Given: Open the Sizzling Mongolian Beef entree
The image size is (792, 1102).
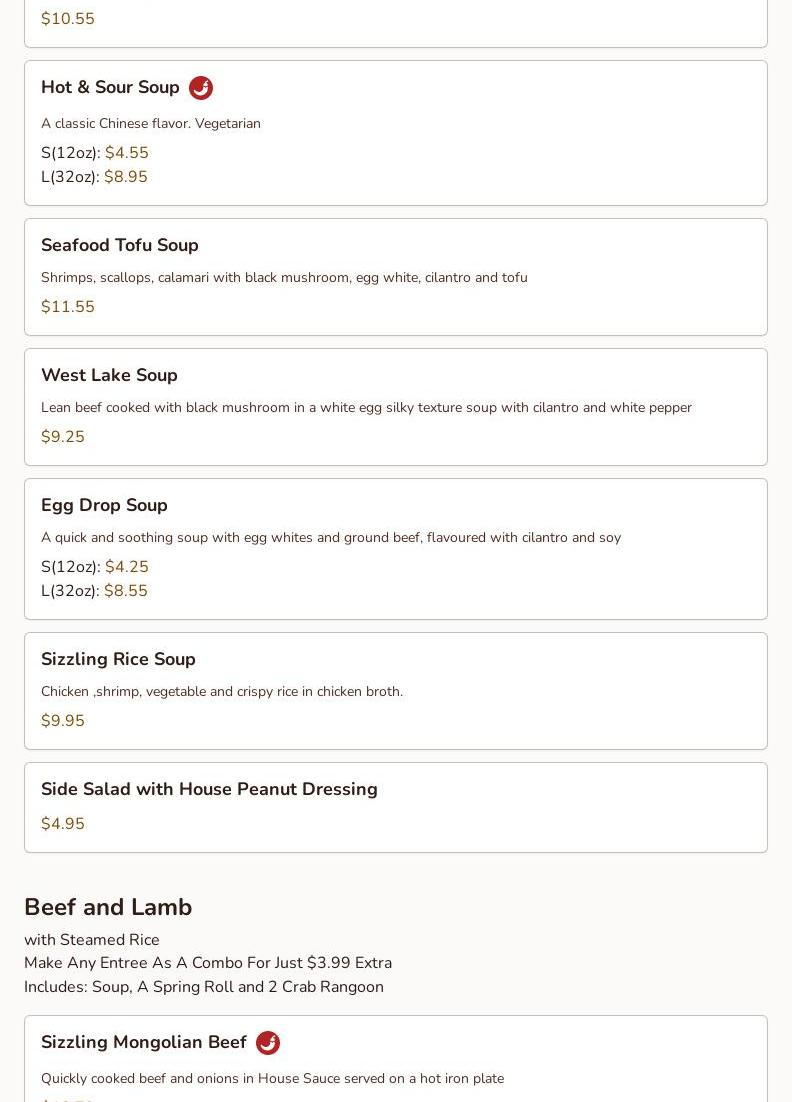Looking at the screenshot, I should tap(144, 1042).
